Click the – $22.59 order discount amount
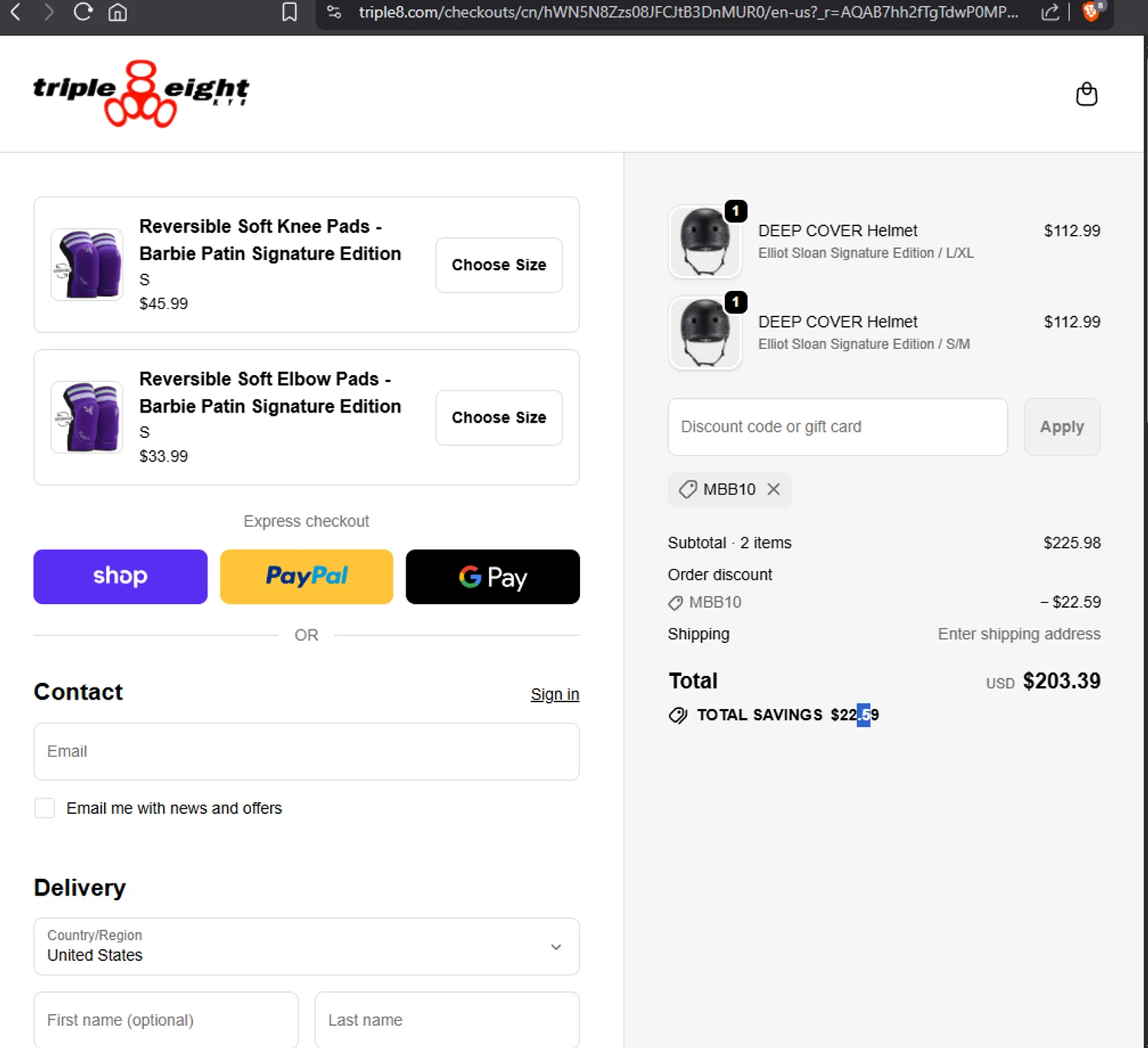The height and width of the screenshot is (1048, 1148). tap(1070, 602)
